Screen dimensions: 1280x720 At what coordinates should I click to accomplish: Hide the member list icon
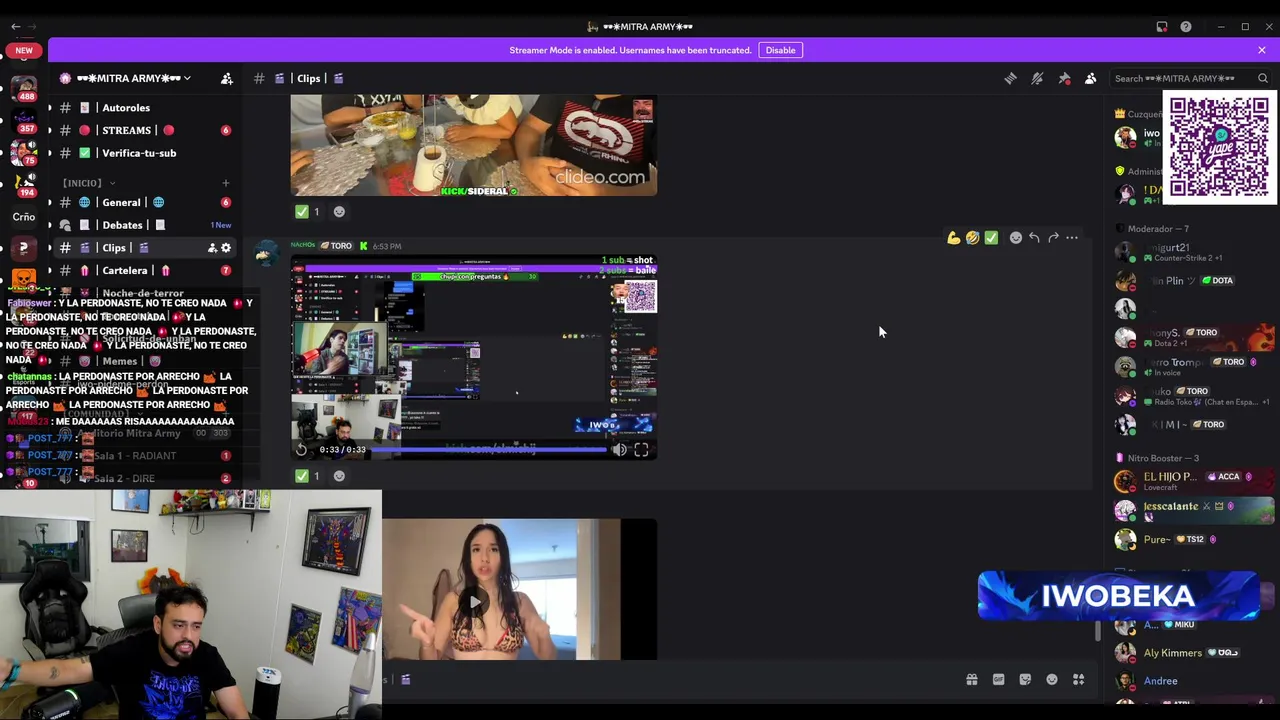[1091, 78]
